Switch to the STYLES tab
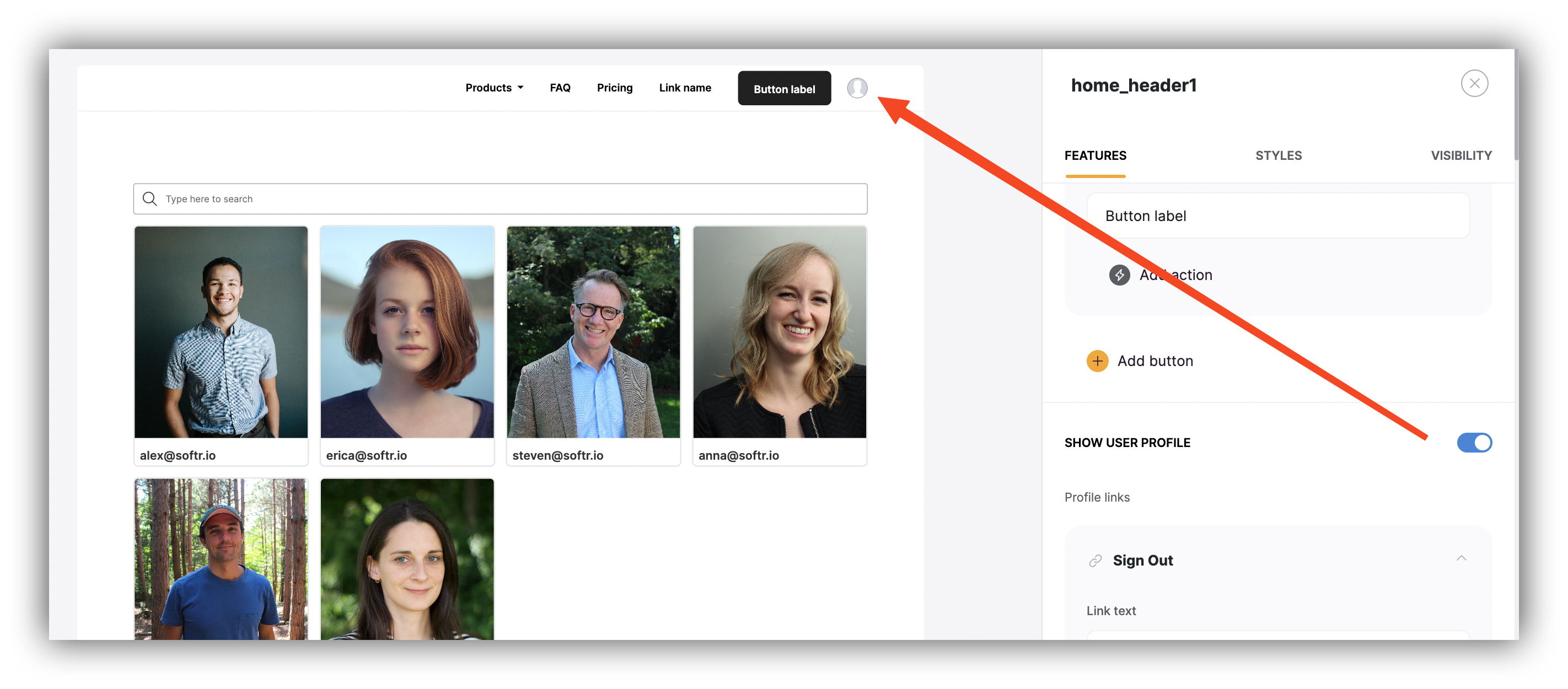 point(1278,156)
